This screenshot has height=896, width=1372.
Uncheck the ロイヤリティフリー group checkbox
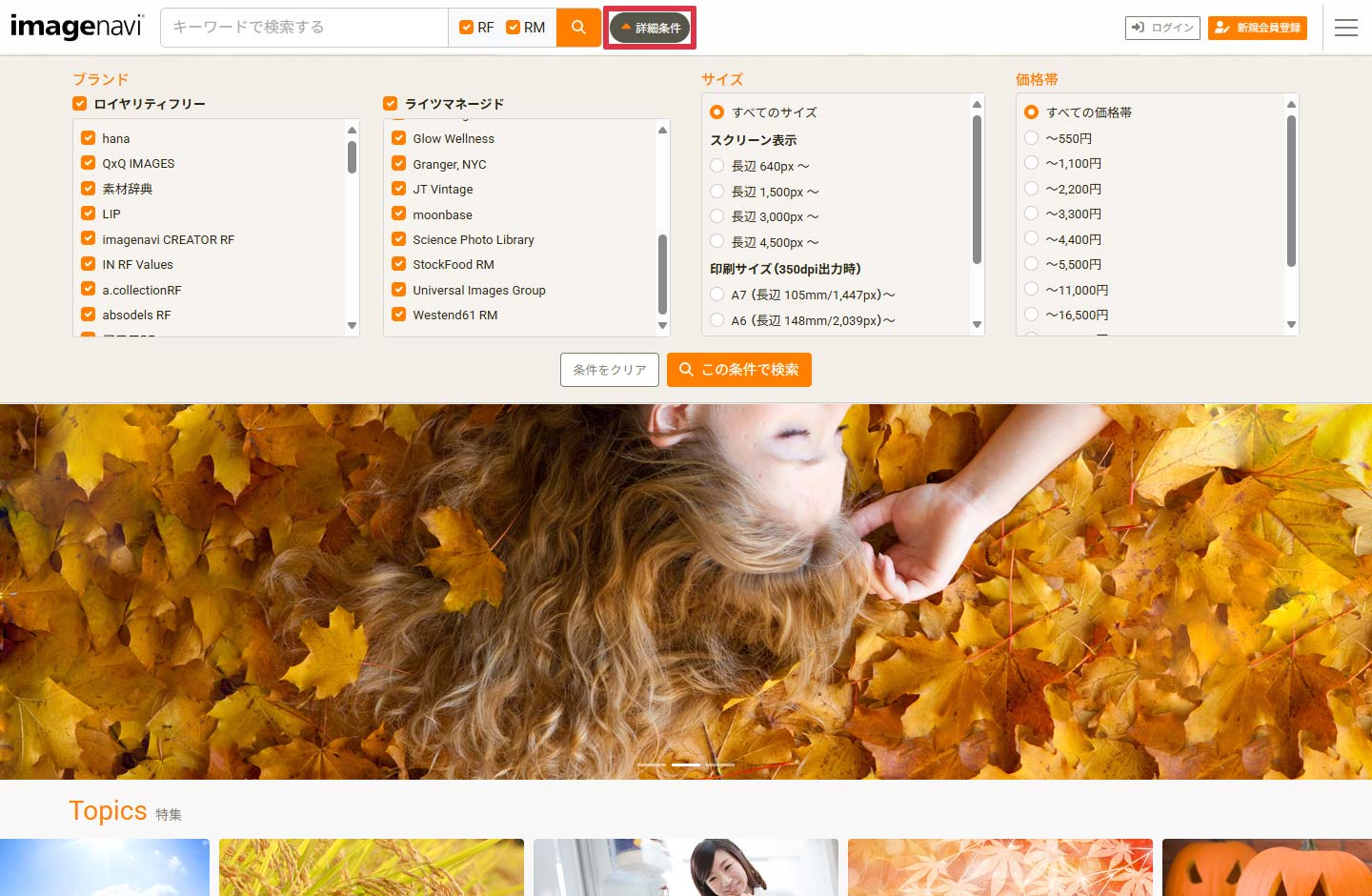[x=80, y=104]
